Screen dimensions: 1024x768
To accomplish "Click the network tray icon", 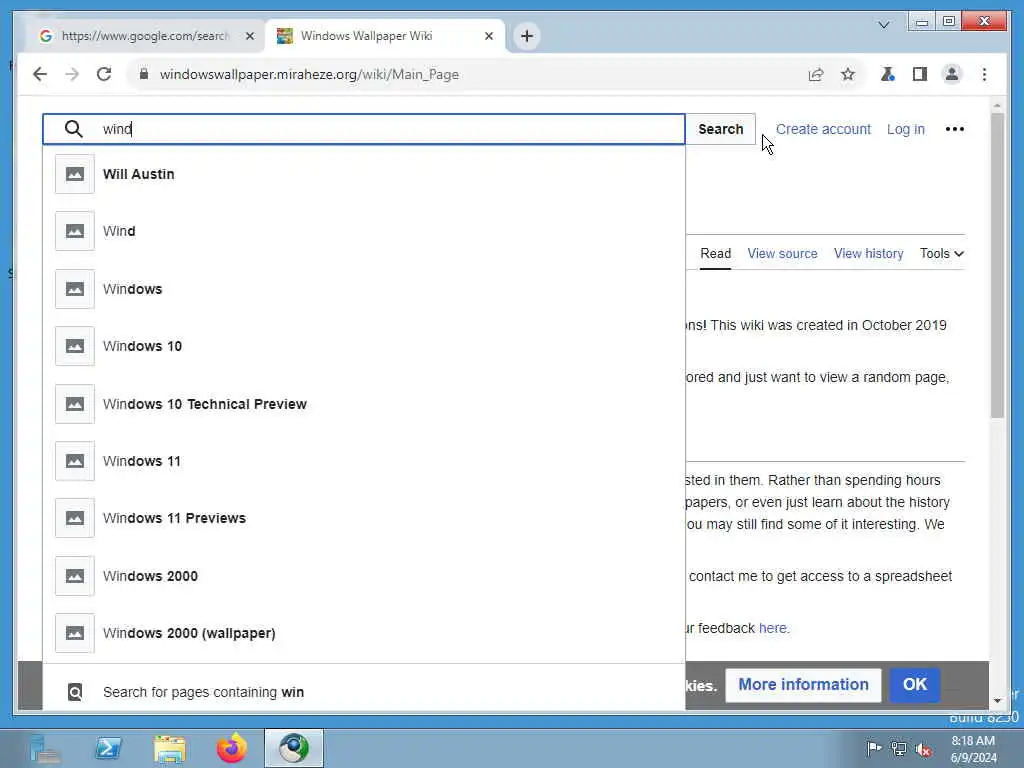I will click(899, 748).
